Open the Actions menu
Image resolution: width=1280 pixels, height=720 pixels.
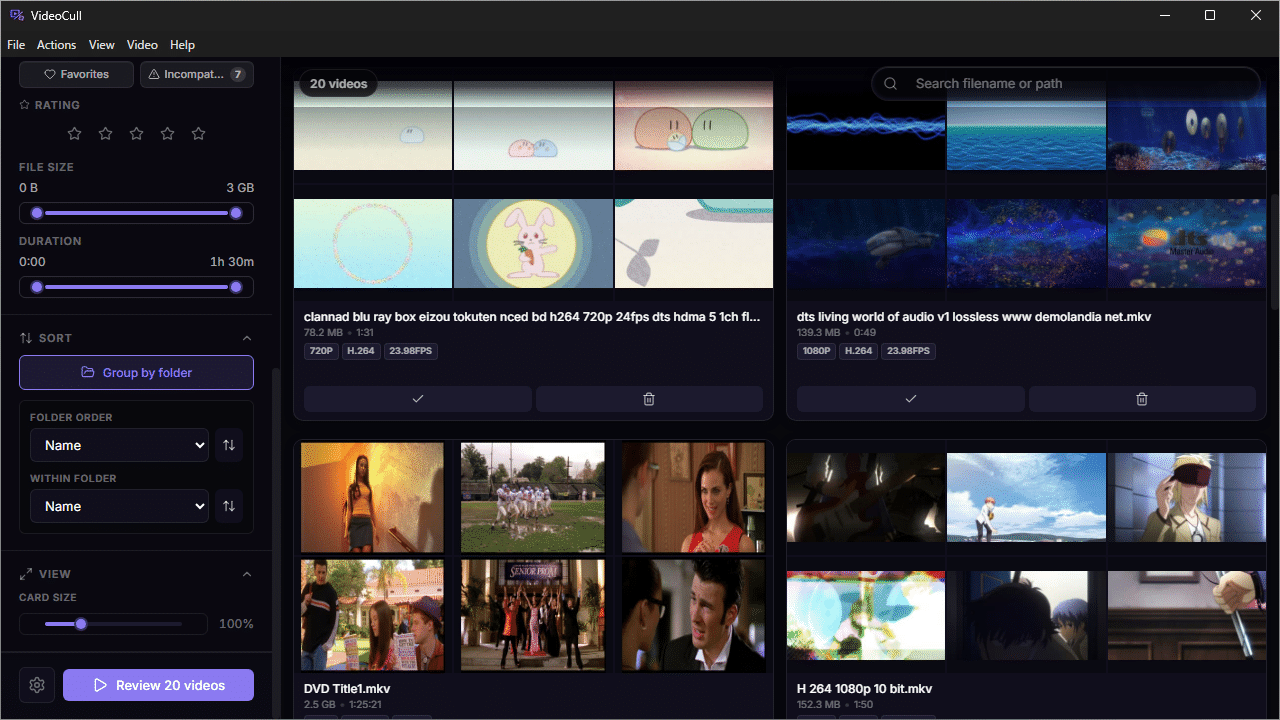57,45
